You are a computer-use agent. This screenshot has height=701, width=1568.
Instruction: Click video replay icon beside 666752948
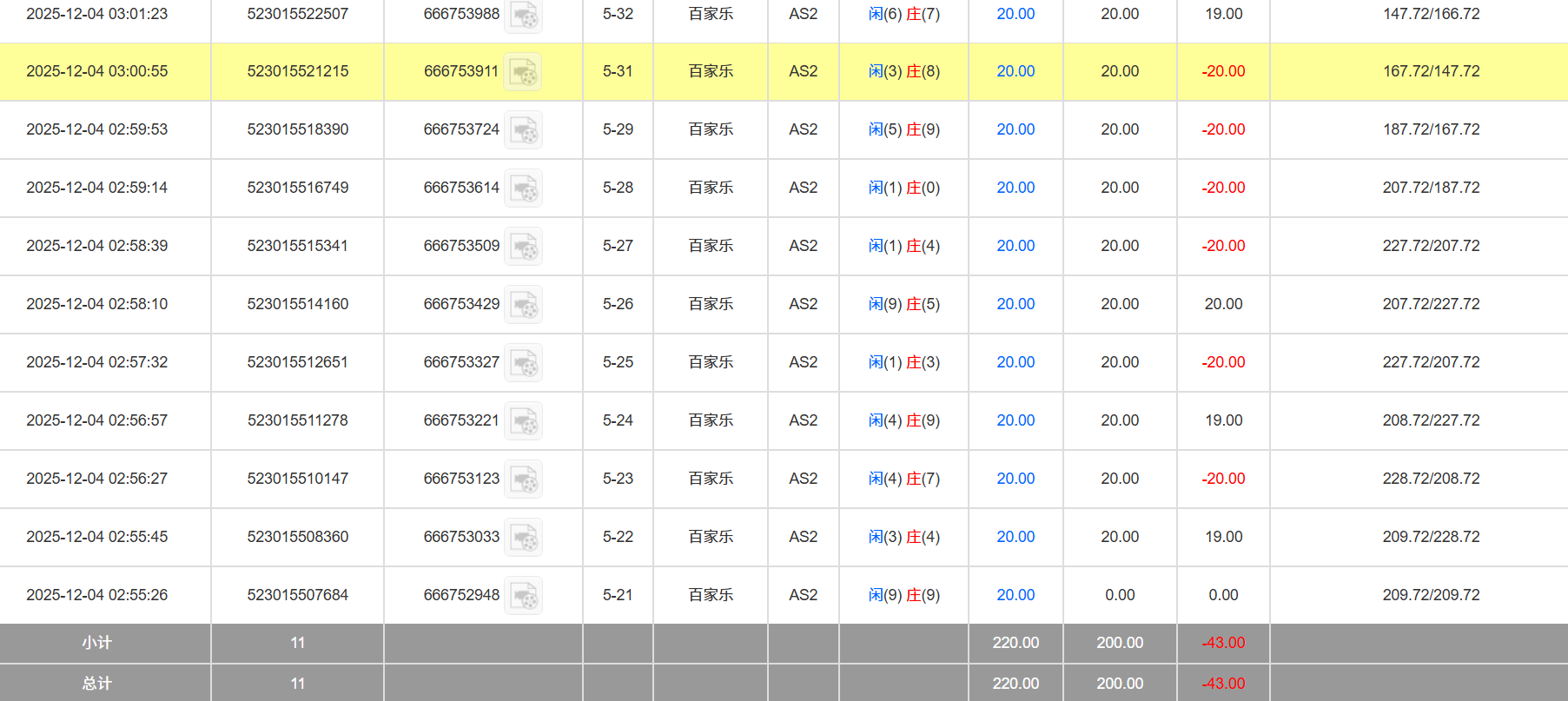tap(524, 596)
